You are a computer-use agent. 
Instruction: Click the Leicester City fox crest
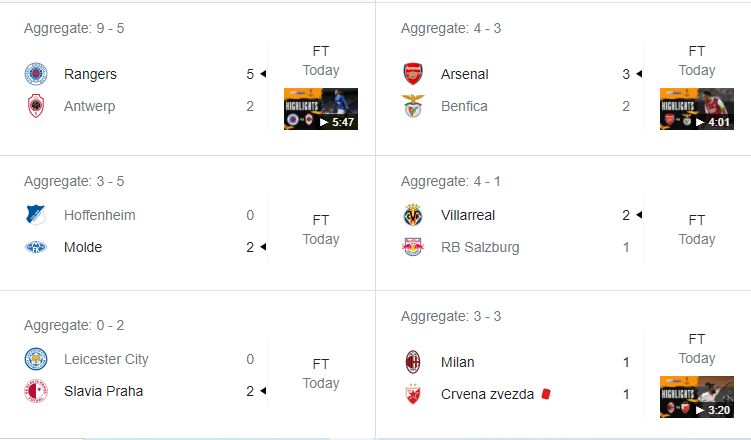36,359
